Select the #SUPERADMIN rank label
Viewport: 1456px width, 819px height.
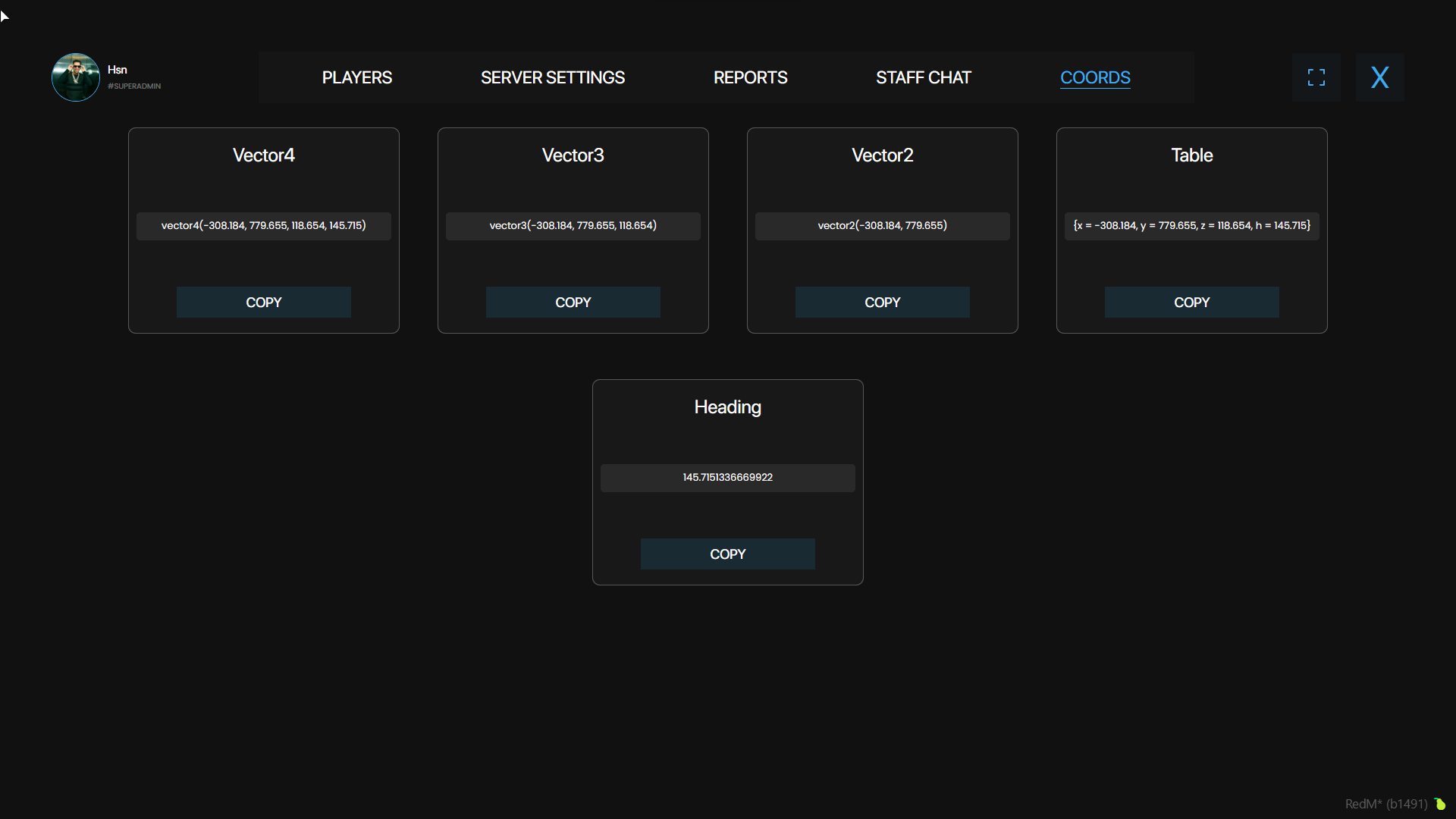[x=133, y=86]
